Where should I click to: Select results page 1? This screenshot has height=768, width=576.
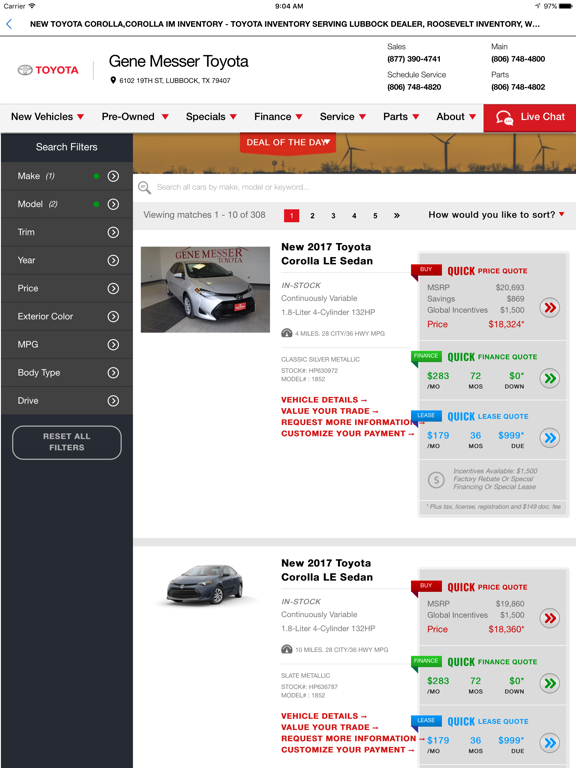(x=291, y=216)
